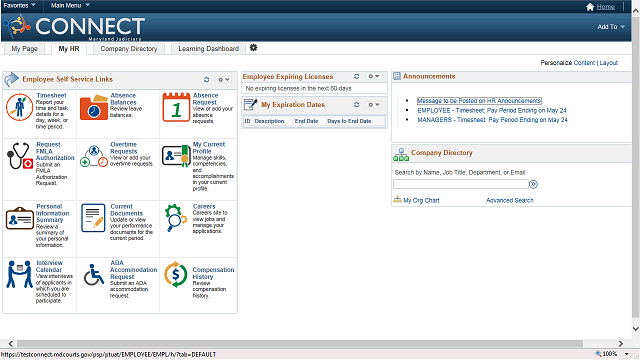
Task: Click the vertical scrollbar up arrow
Action: [x=636, y=11]
